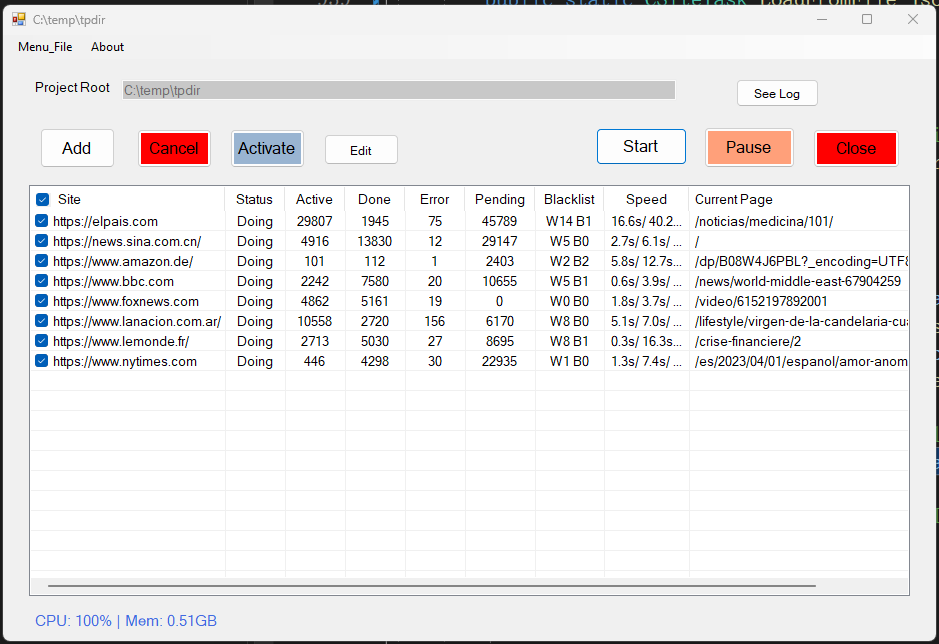Click Done value 5030
The image size is (939, 644).
(x=375, y=341)
